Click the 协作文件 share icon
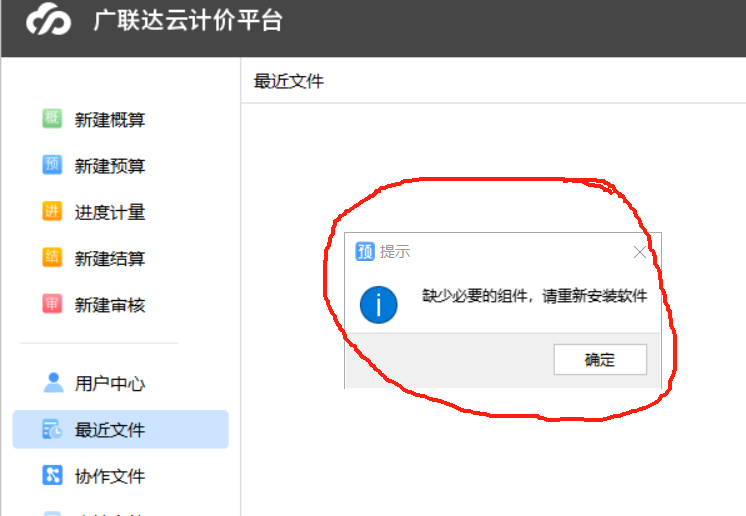This screenshot has height=516, width=746. 52,475
